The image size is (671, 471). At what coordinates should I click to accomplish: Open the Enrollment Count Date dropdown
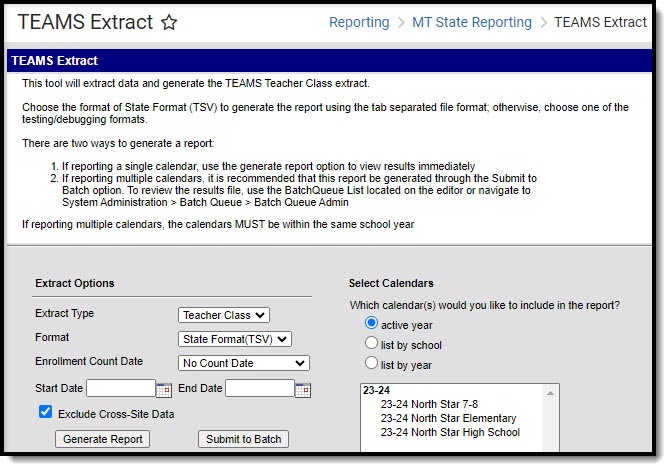(243, 363)
